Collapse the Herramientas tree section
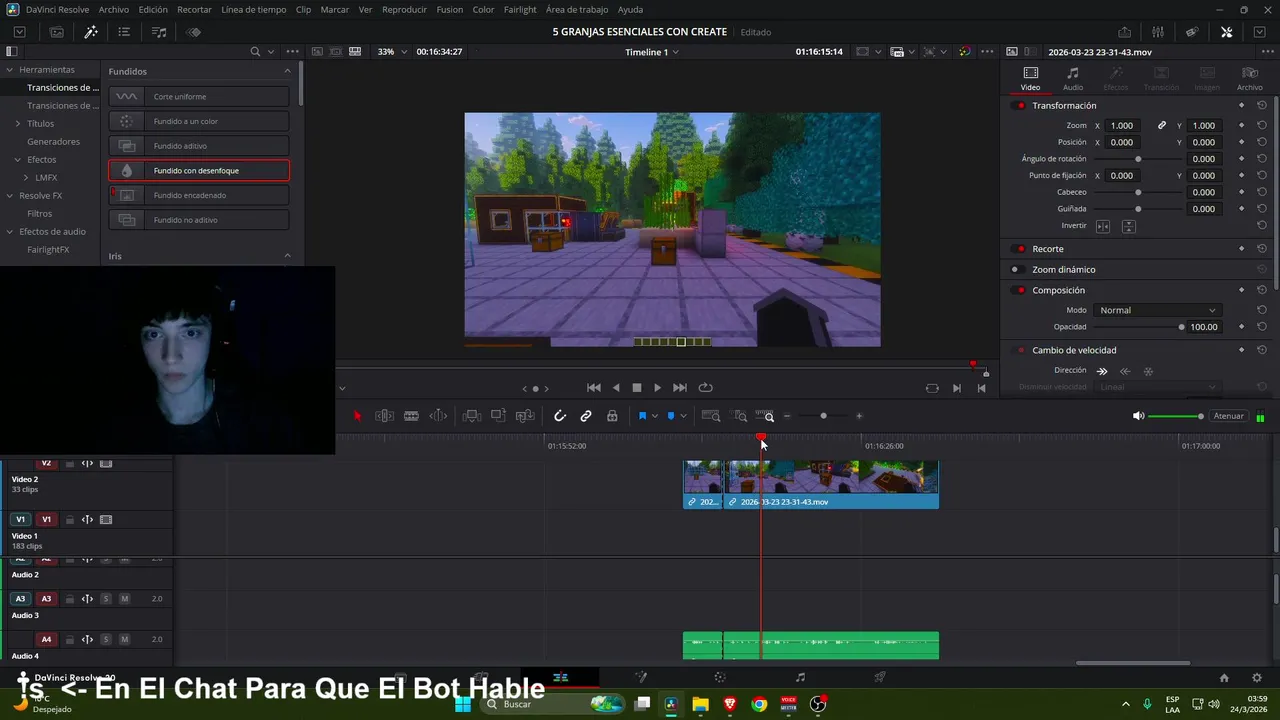Image resolution: width=1280 pixels, height=720 pixels. (9, 70)
